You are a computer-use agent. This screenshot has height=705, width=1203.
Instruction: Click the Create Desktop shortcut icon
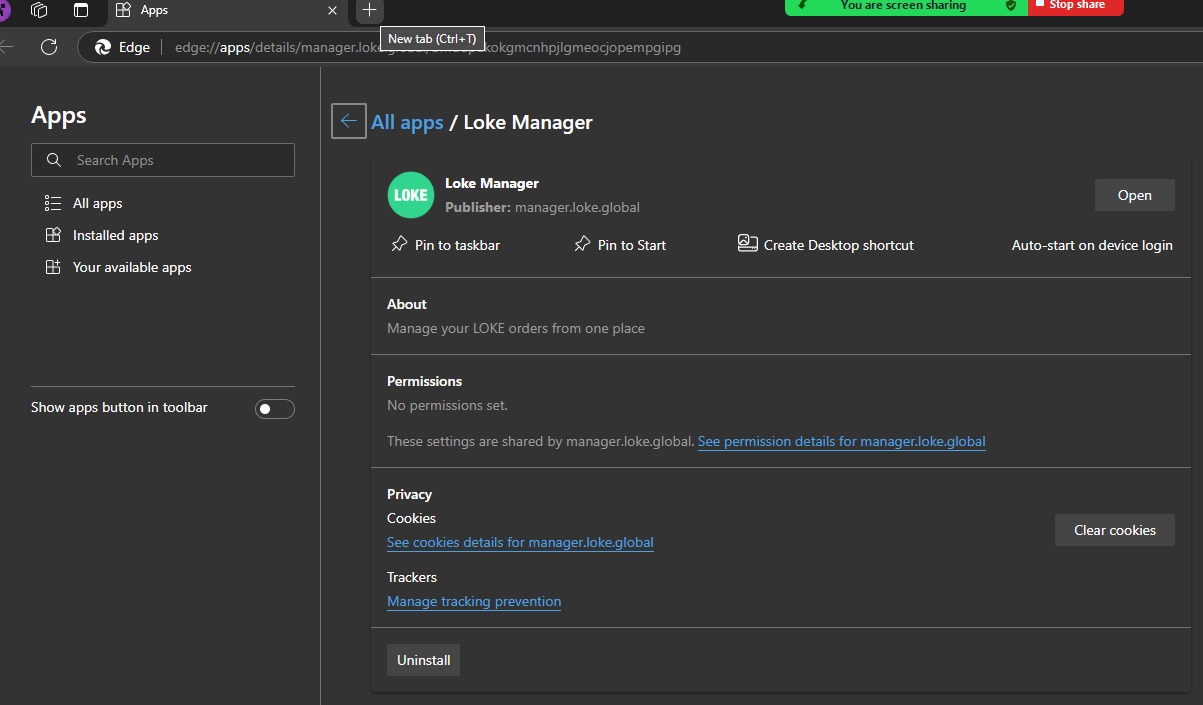pos(747,243)
